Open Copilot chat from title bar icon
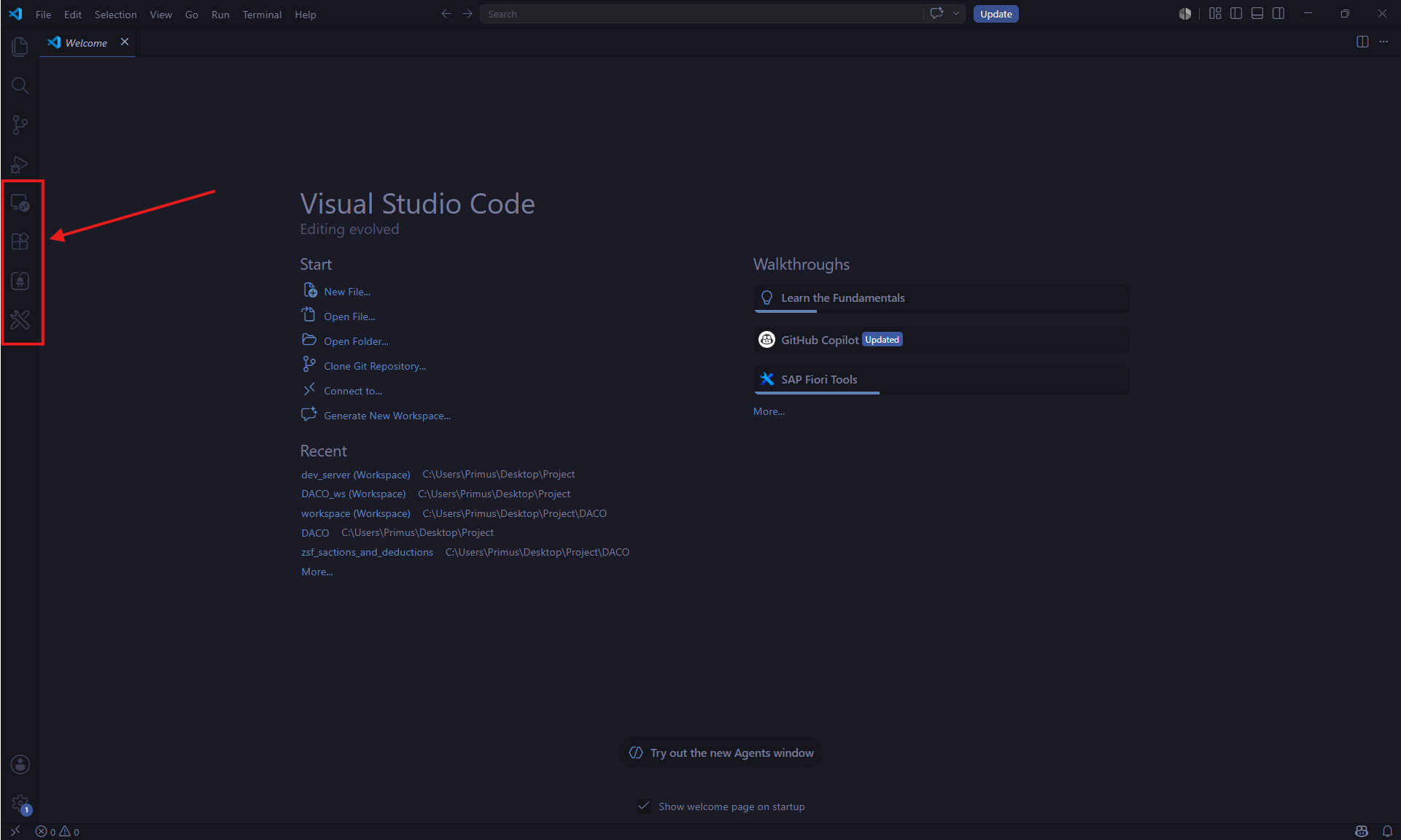 (937, 13)
